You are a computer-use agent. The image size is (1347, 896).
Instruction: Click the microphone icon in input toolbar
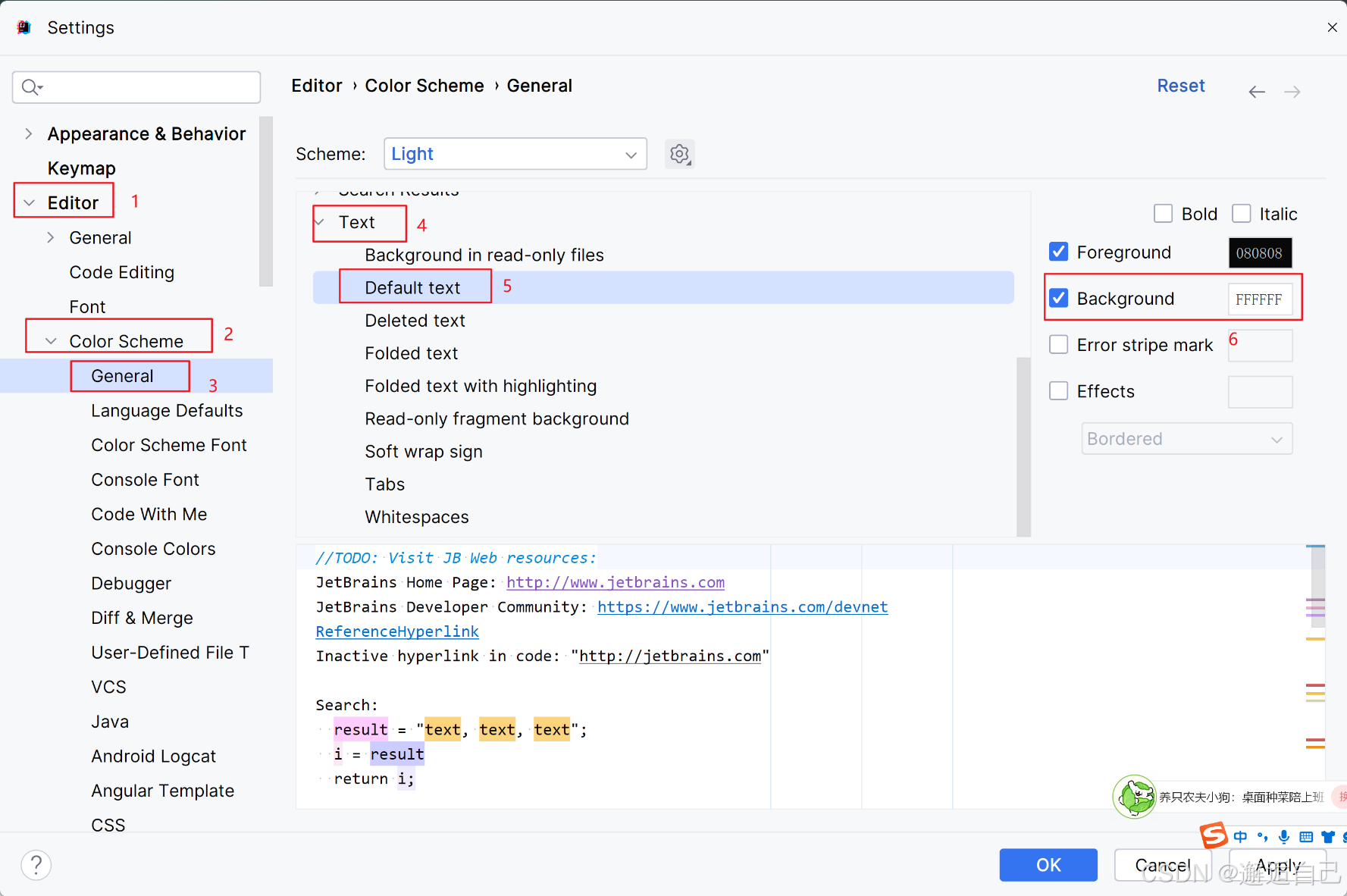tap(1284, 837)
